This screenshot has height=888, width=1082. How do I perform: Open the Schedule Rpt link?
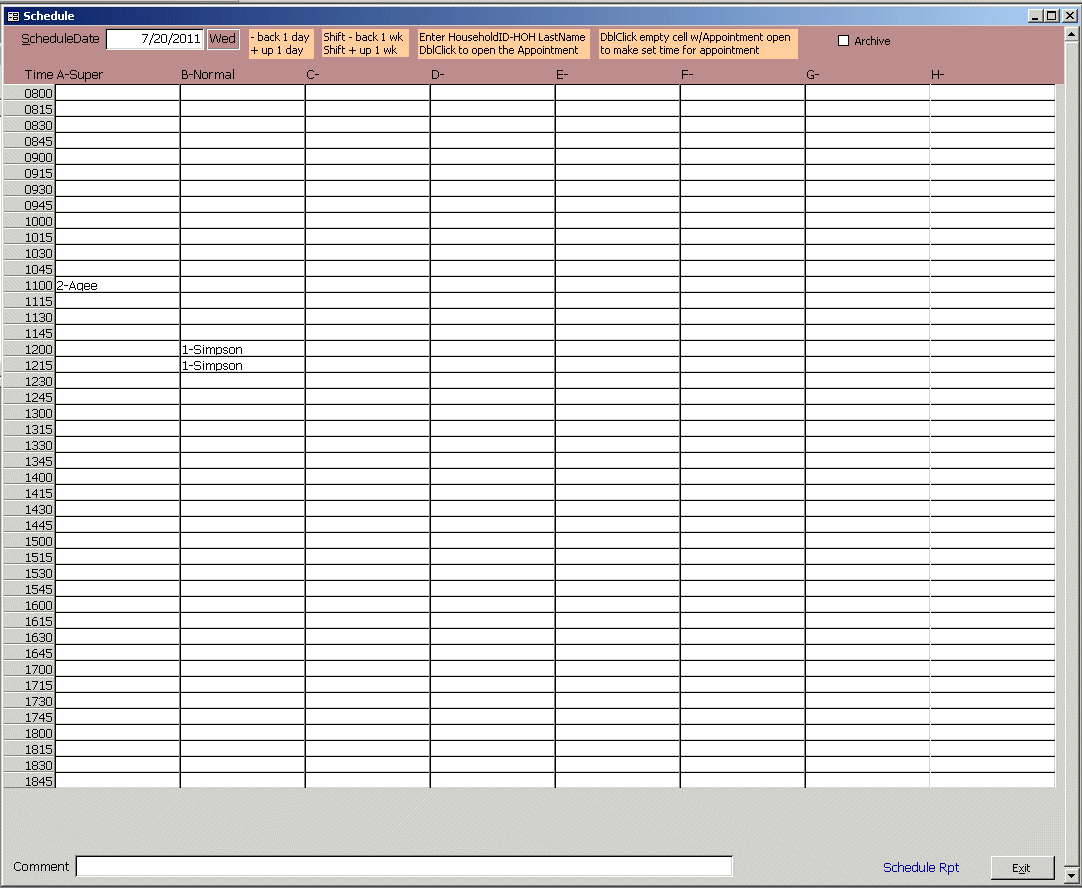pos(920,868)
